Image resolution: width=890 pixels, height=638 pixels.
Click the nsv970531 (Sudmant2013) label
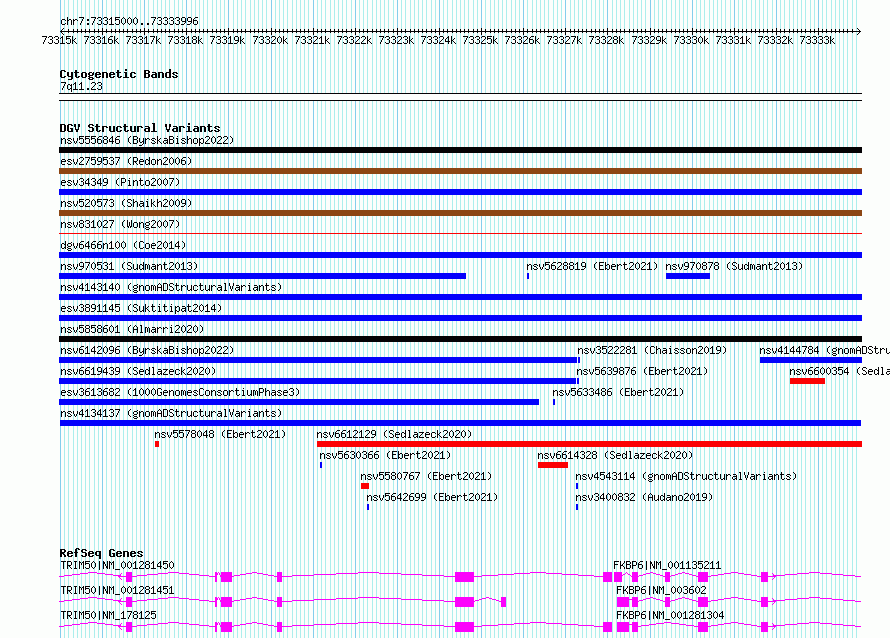coord(129,266)
